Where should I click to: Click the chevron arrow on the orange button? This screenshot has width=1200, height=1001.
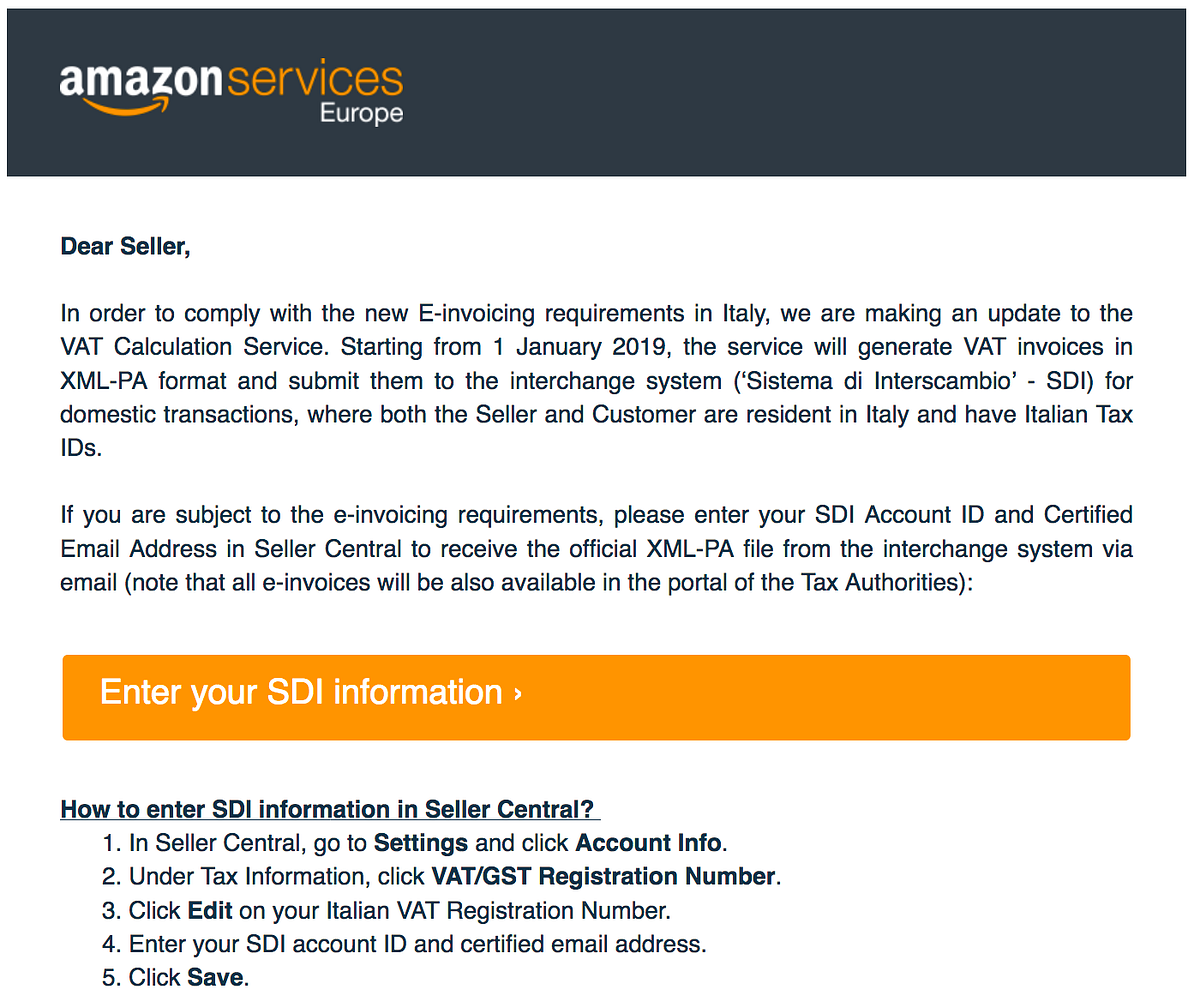(518, 693)
